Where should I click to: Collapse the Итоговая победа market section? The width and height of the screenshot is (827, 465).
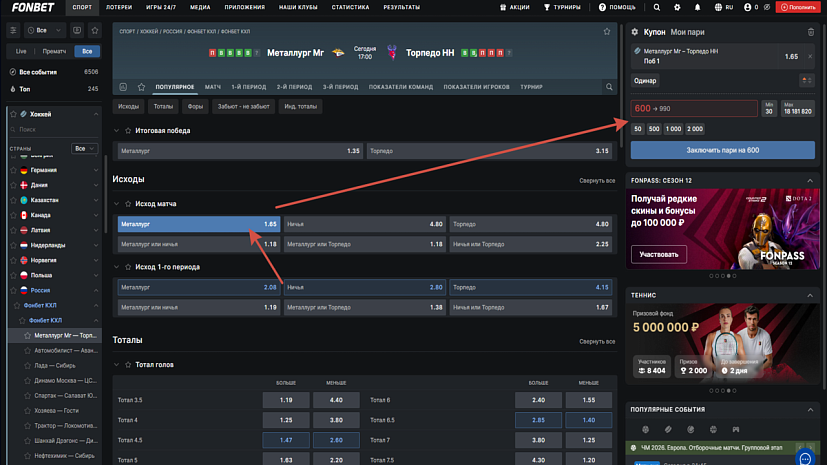118,131
